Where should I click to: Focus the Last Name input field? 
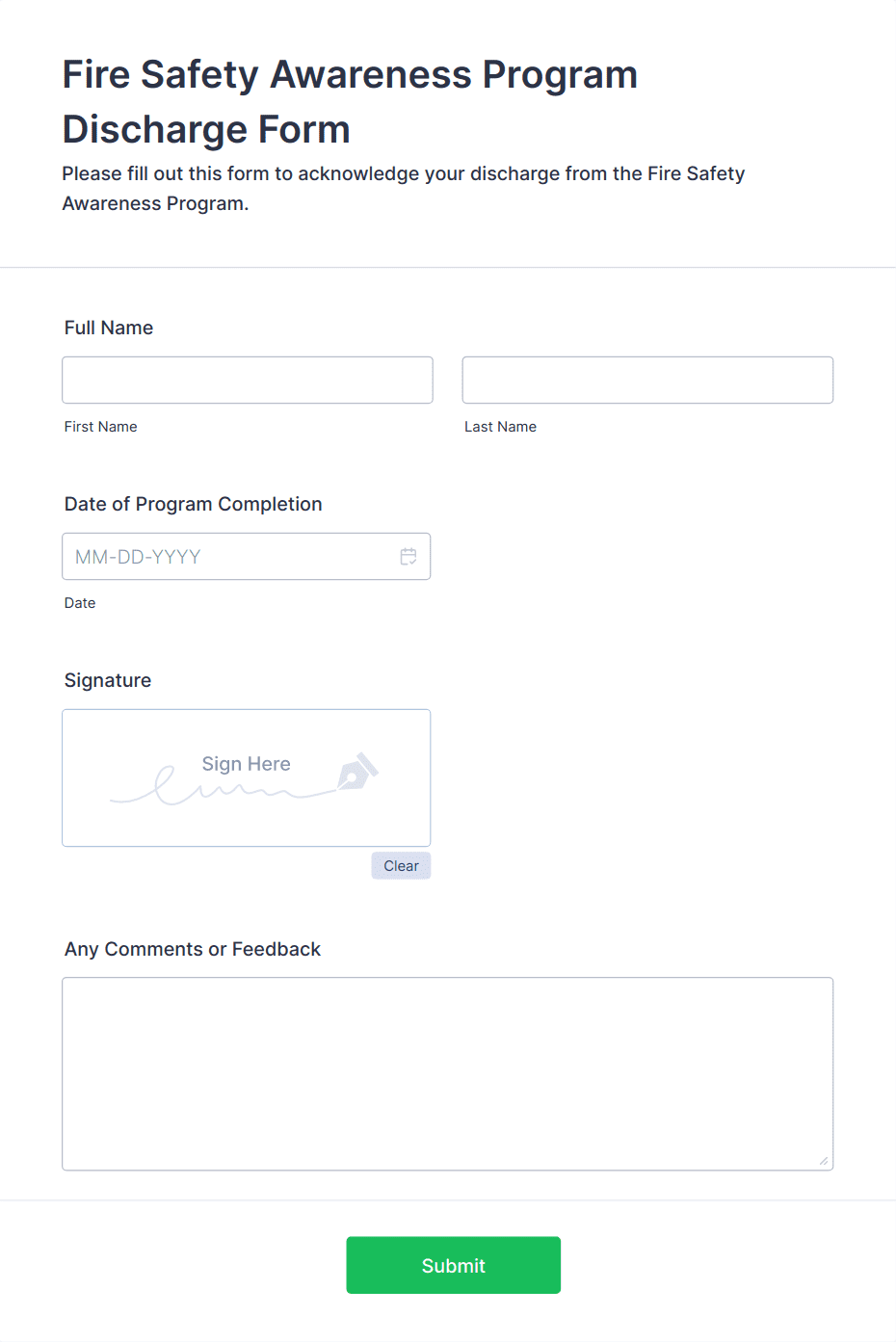(647, 381)
